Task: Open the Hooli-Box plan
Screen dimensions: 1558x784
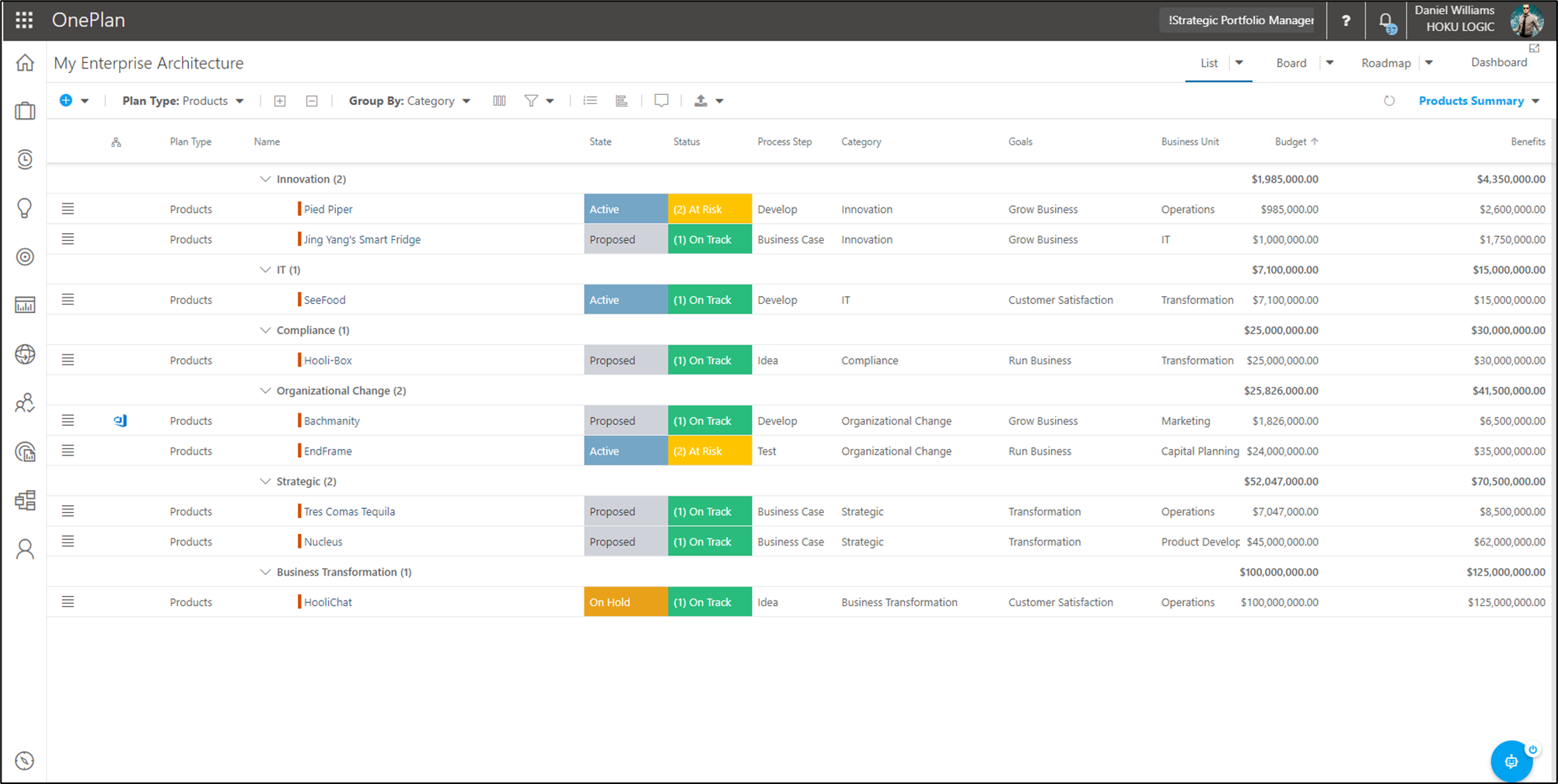Action: tap(328, 361)
